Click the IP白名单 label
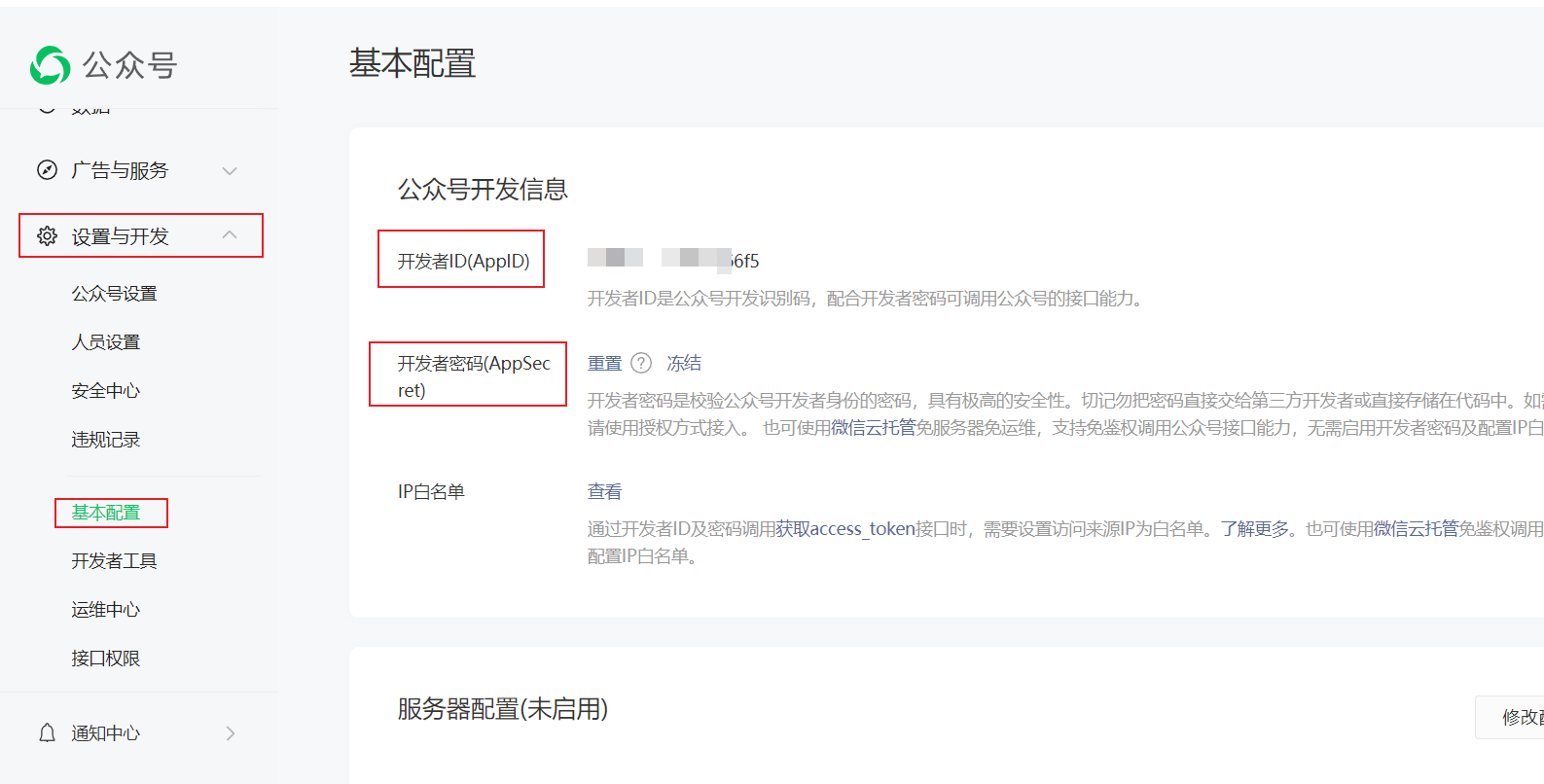This screenshot has height=784, width=1544. tap(431, 491)
